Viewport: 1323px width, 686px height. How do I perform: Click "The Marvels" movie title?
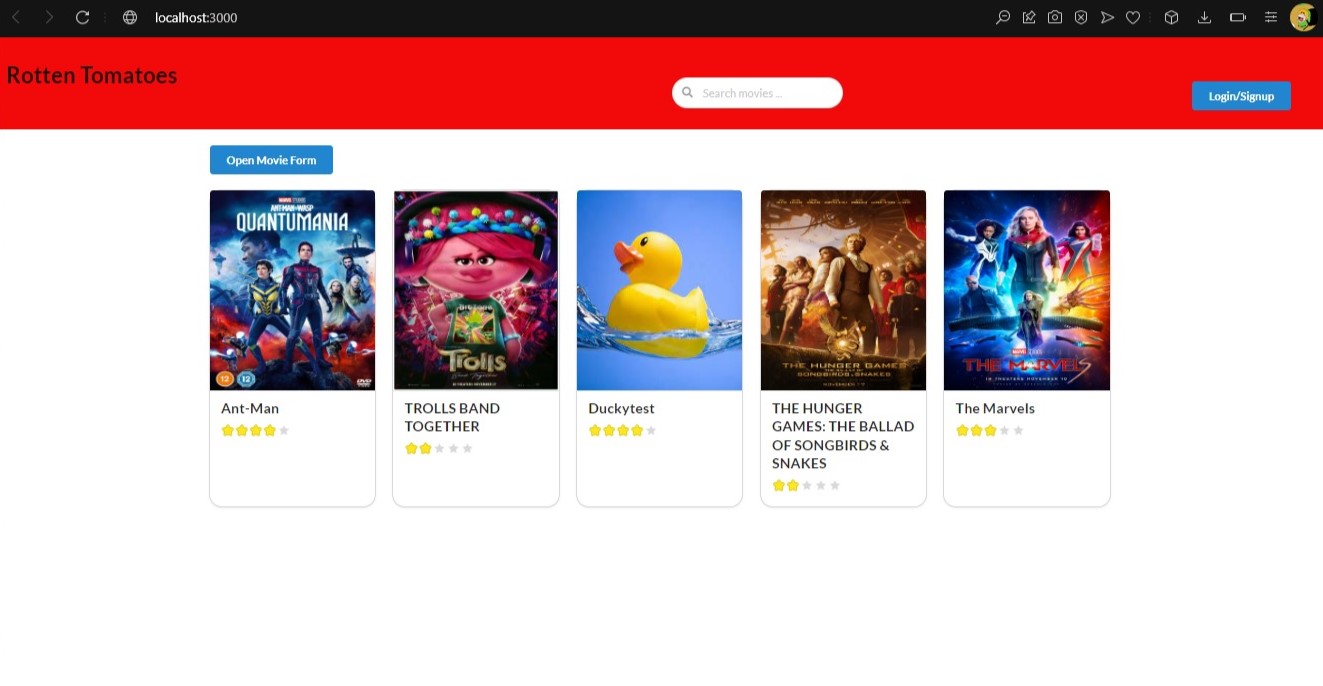(x=995, y=408)
